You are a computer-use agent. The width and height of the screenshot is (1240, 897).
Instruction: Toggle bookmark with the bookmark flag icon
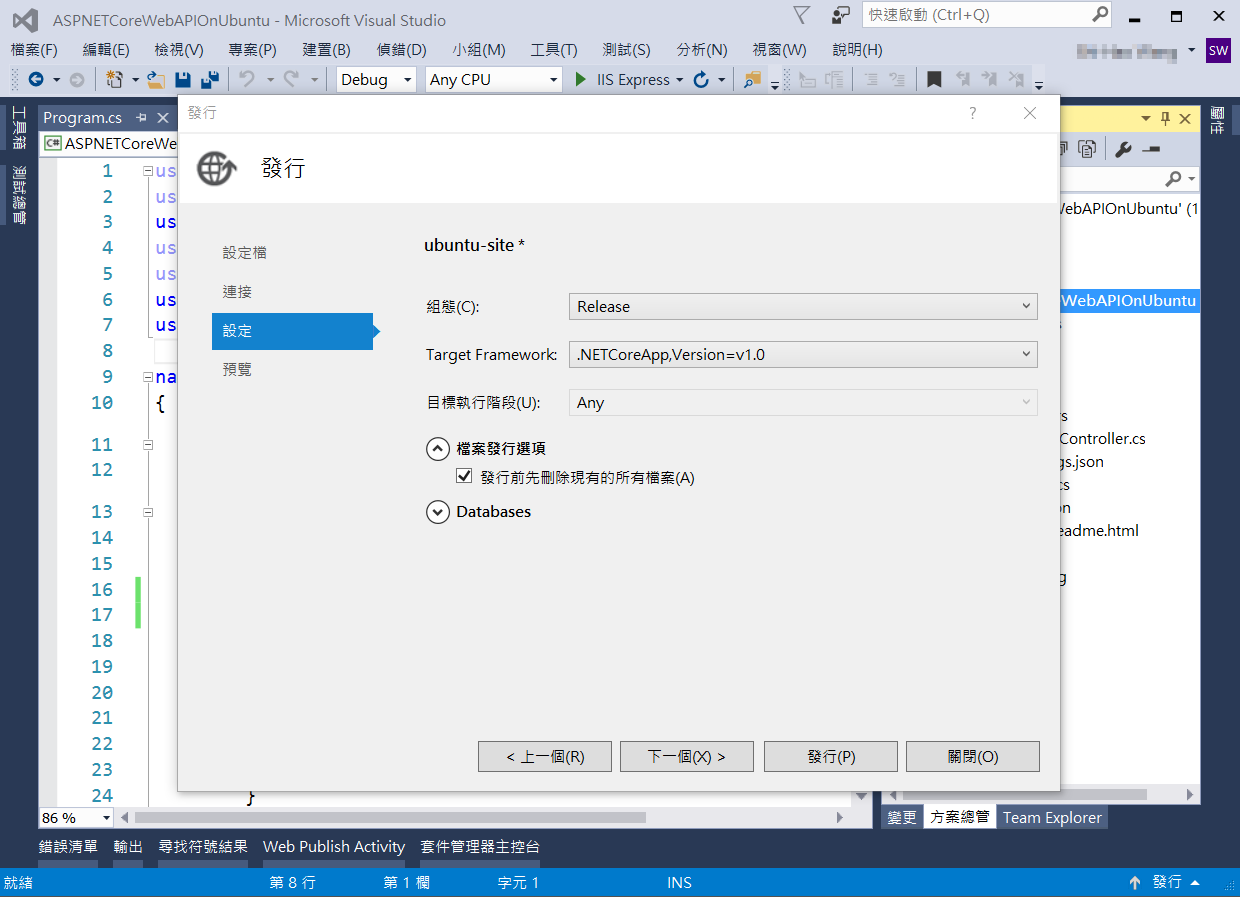[x=934, y=79]
